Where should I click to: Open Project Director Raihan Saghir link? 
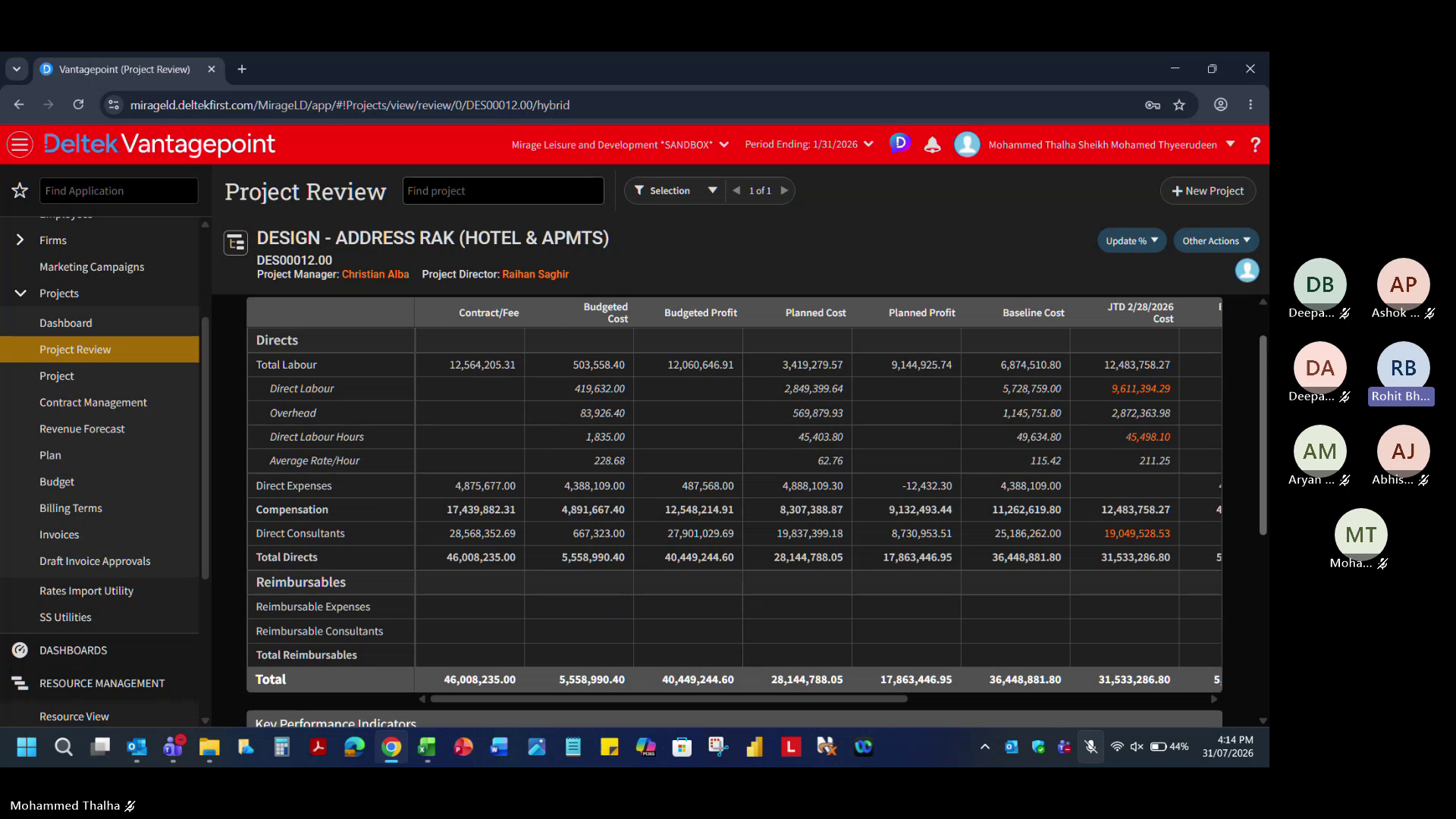(535, 274)
